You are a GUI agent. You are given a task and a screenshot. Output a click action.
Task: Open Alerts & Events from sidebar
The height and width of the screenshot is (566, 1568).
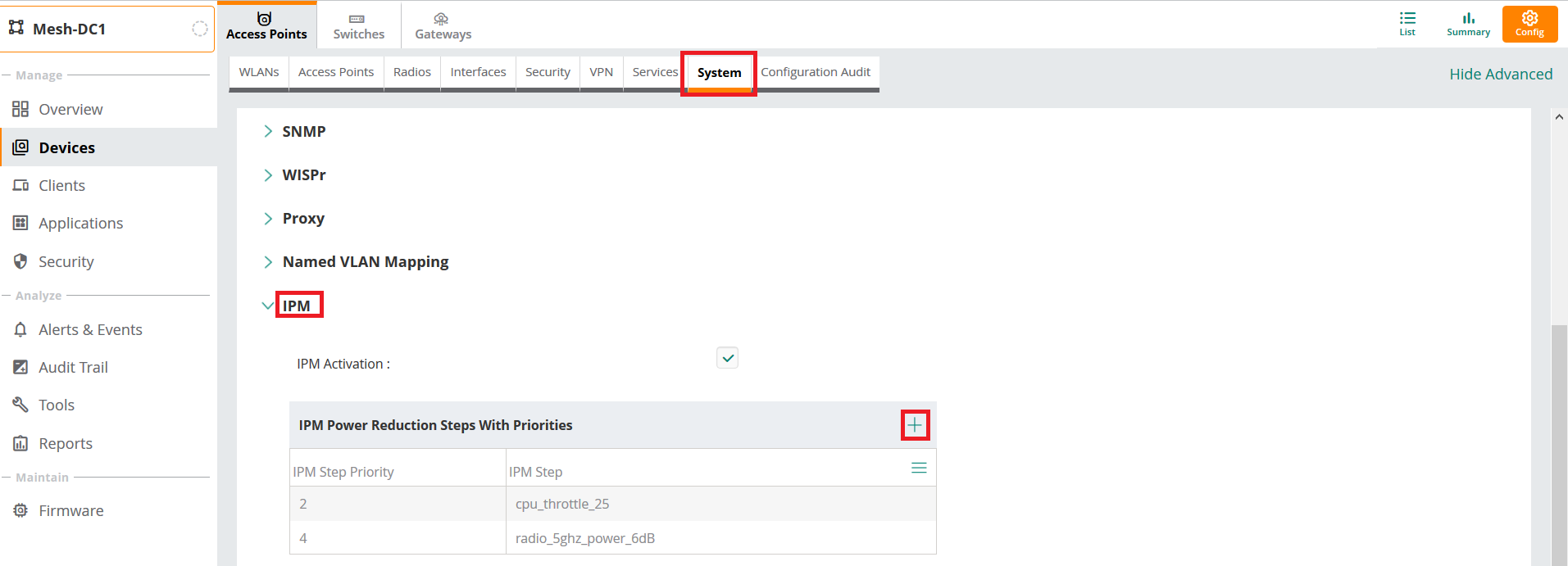pyautogui.click(x=90, y=329)
